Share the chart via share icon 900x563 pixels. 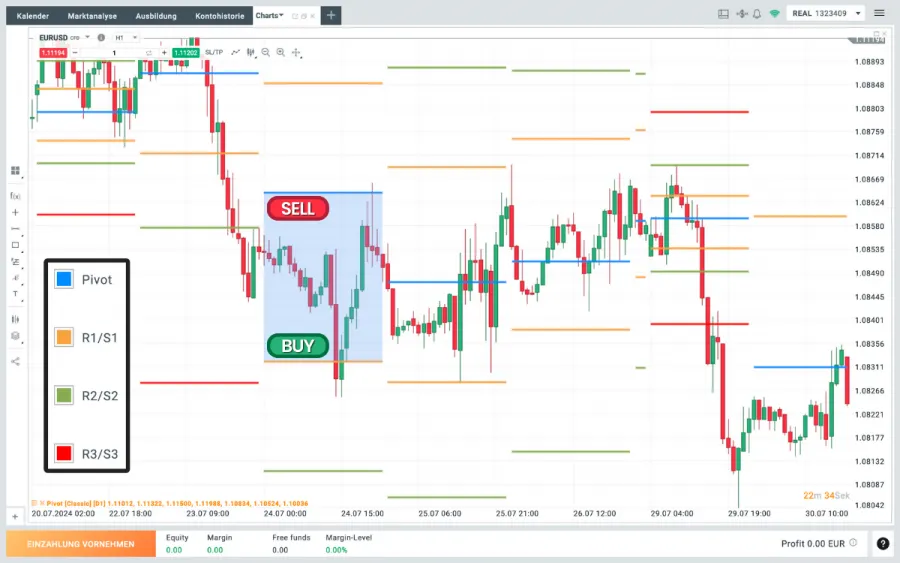pyautogui.click(x=15, y=362)
